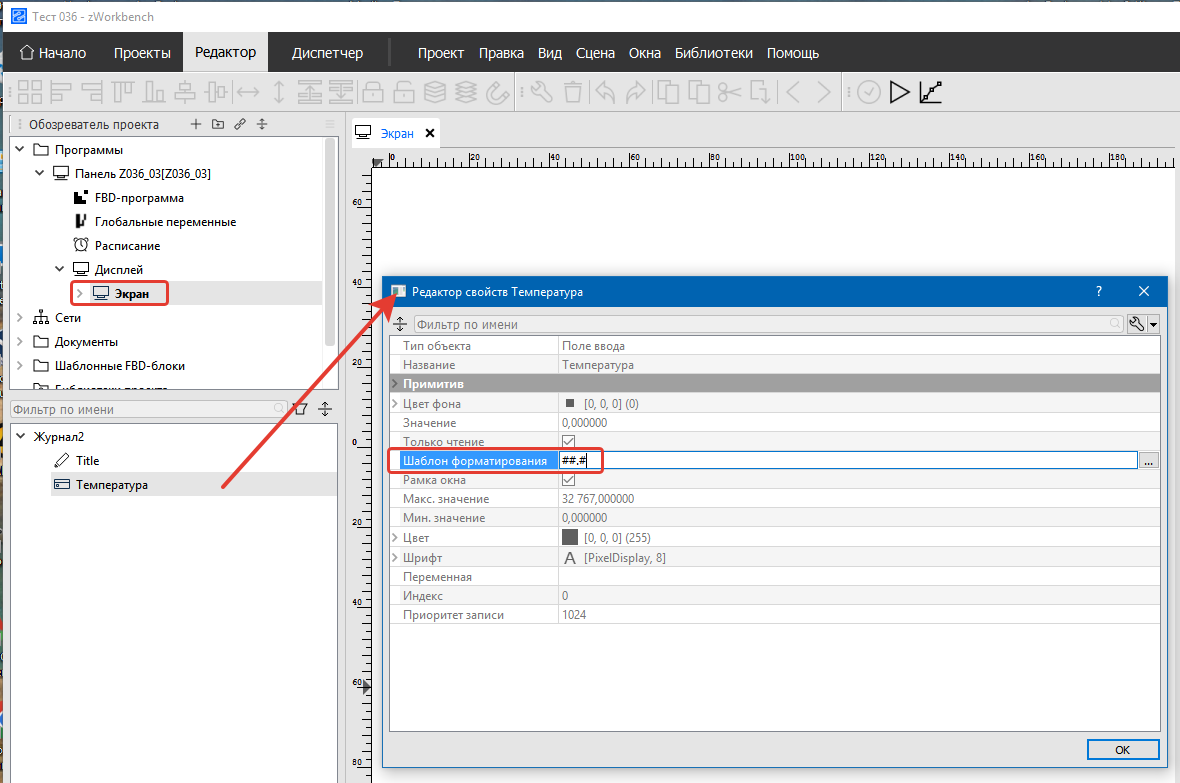
Task: Click the checkmark verify toolbar icon
Action: 869,93
